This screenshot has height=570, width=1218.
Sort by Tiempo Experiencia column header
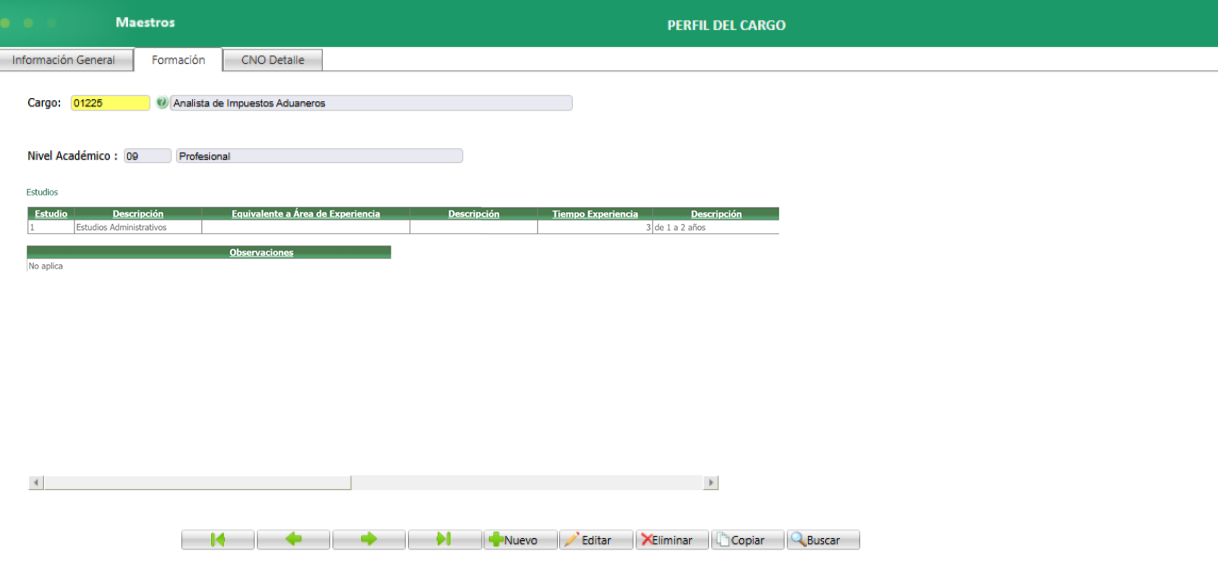click(x=595, y=213)
